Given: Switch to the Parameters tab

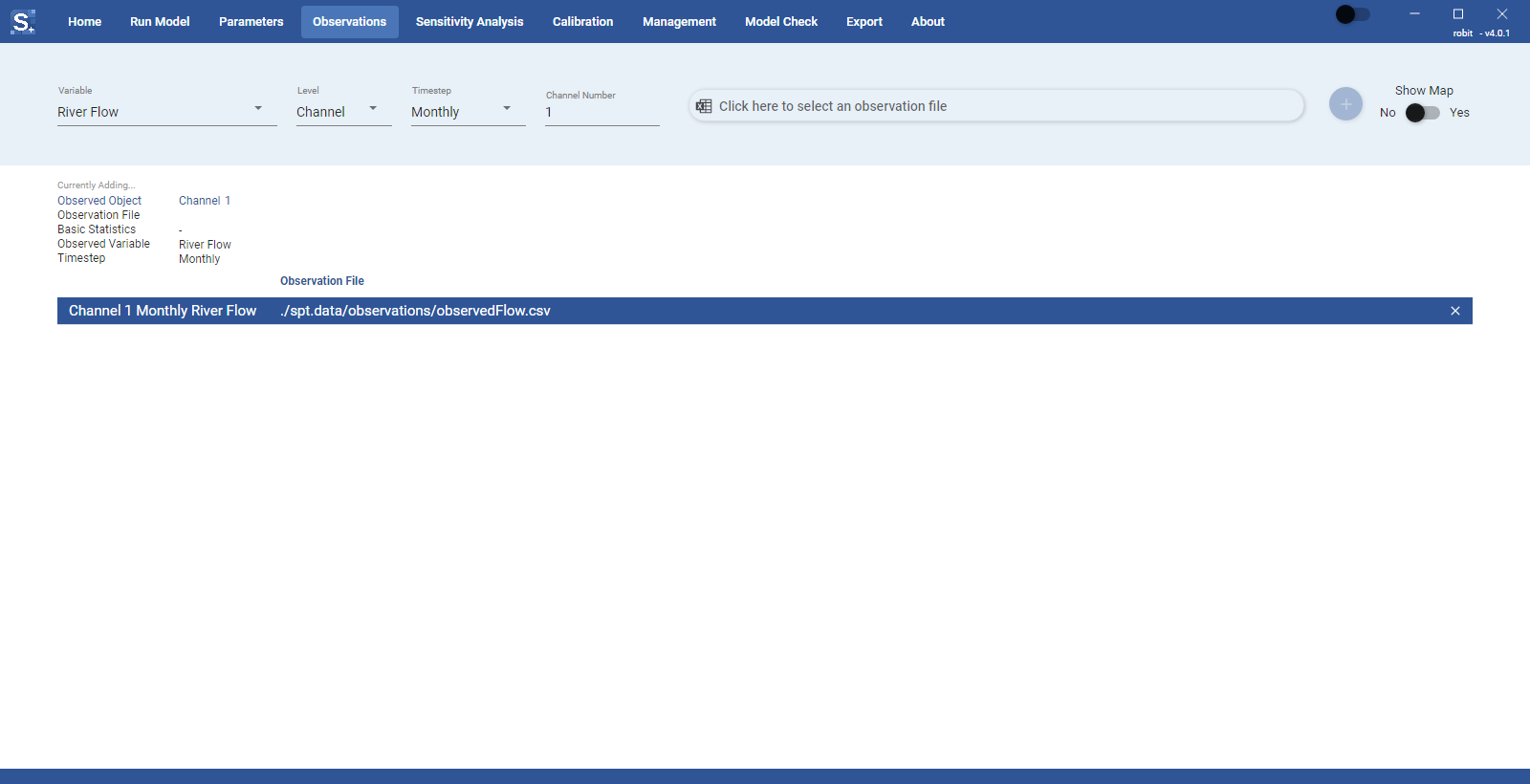Looking at the screenshot, I should coord(251,22).
